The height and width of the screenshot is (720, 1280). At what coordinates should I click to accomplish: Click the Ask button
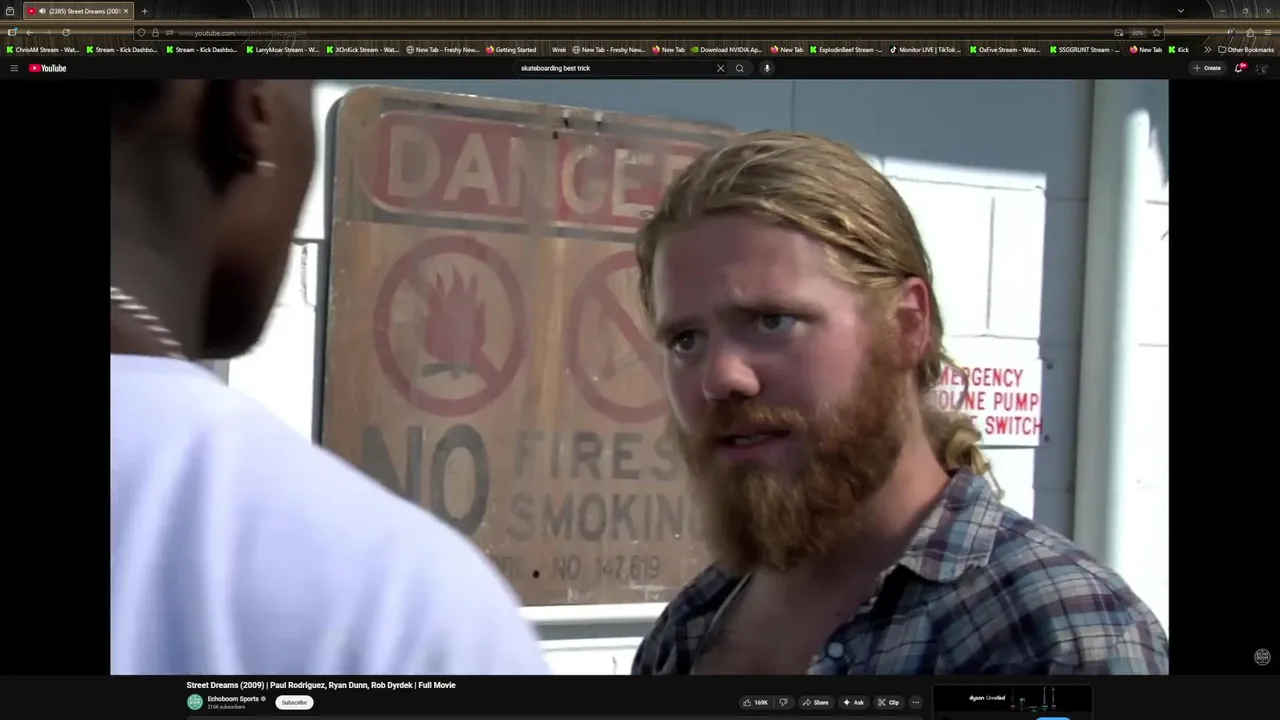(853, 702)
